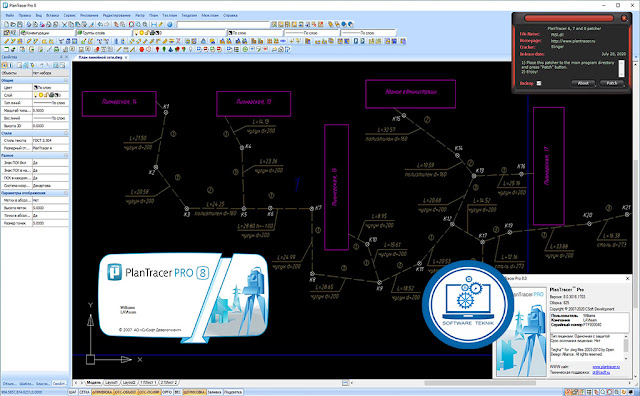This screenshot has height=396, width=640.
Task: Open the Группы слоев dropdown
Action: (x=104, y=33)
